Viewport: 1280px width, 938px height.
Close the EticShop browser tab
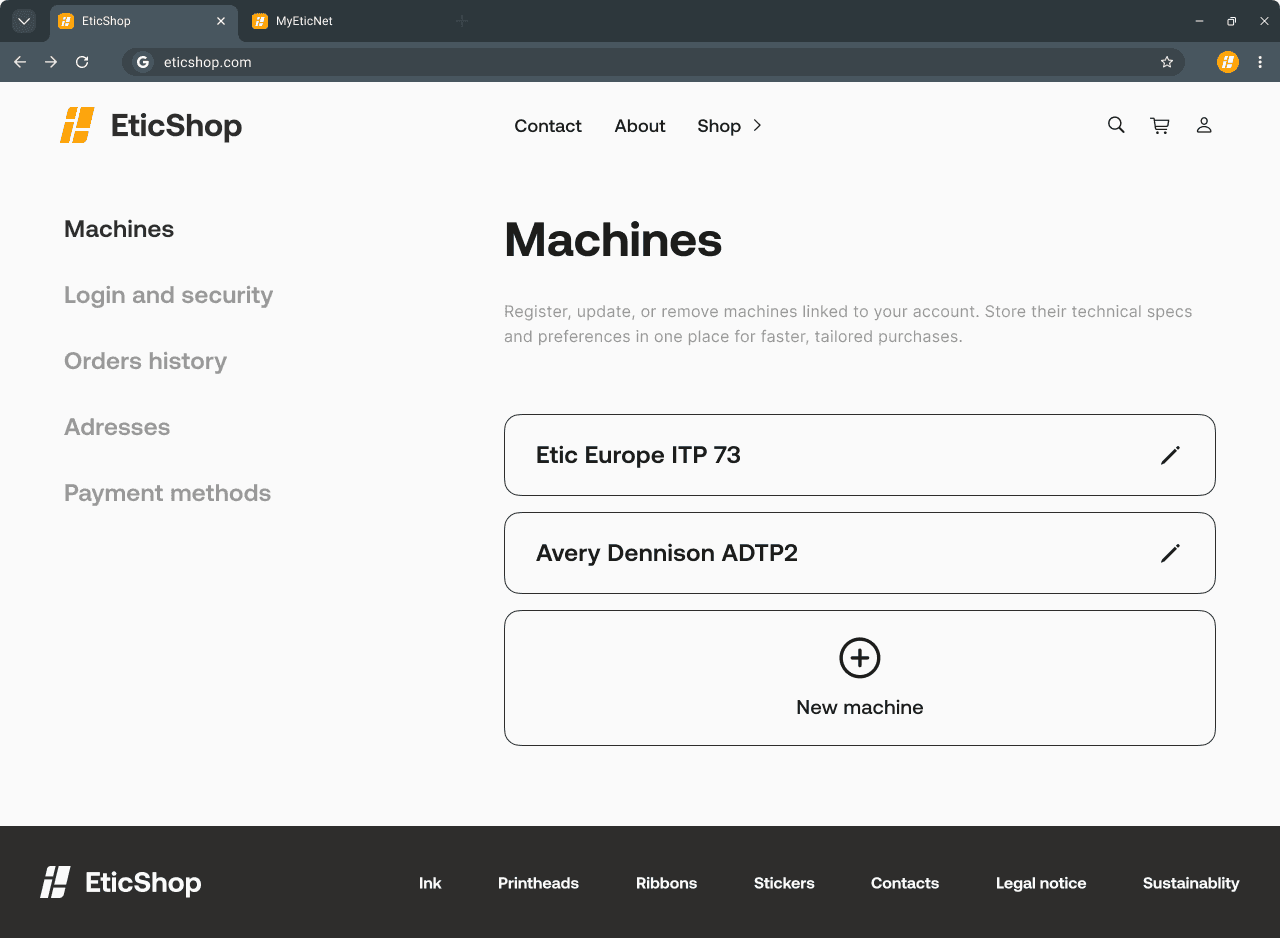[221, 21]
